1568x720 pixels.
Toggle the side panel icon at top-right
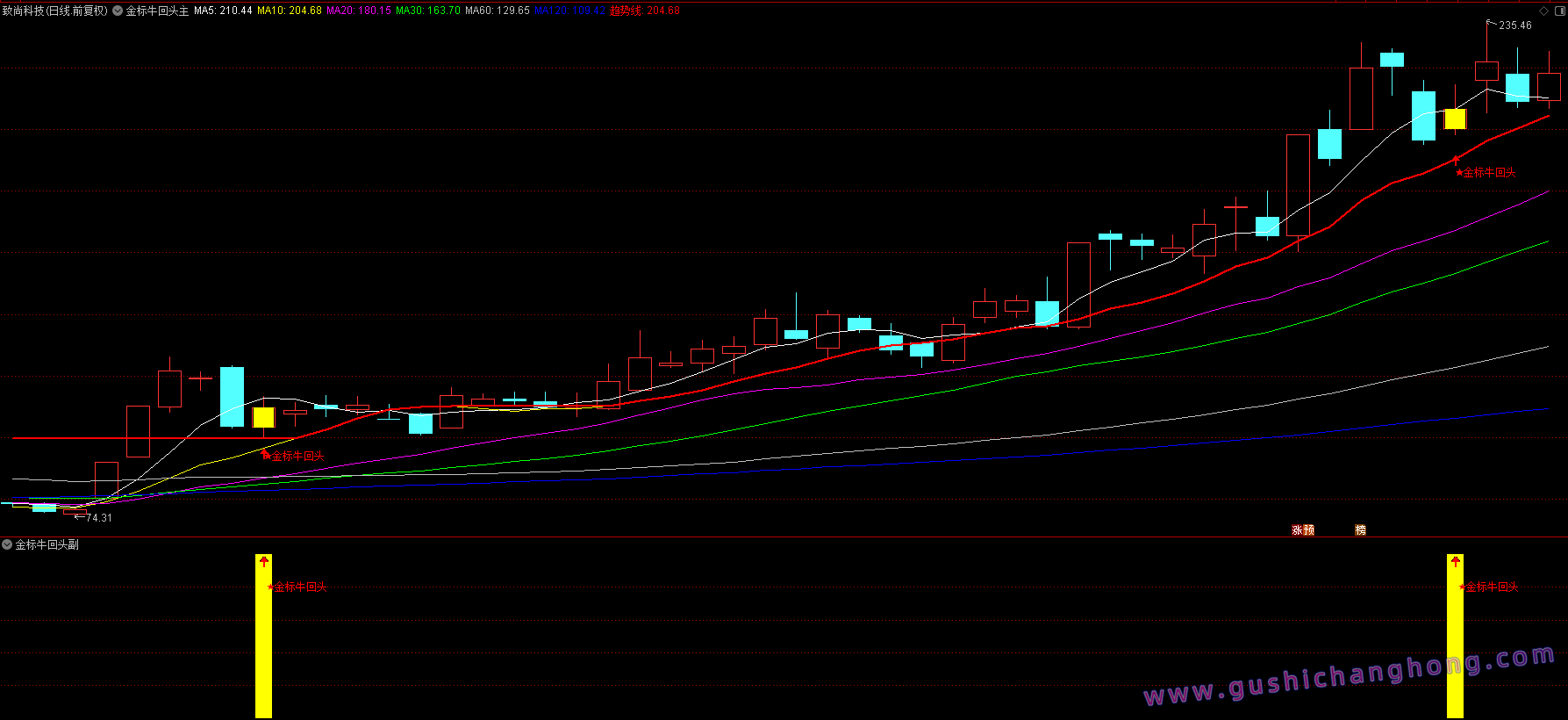(1558, 11)
